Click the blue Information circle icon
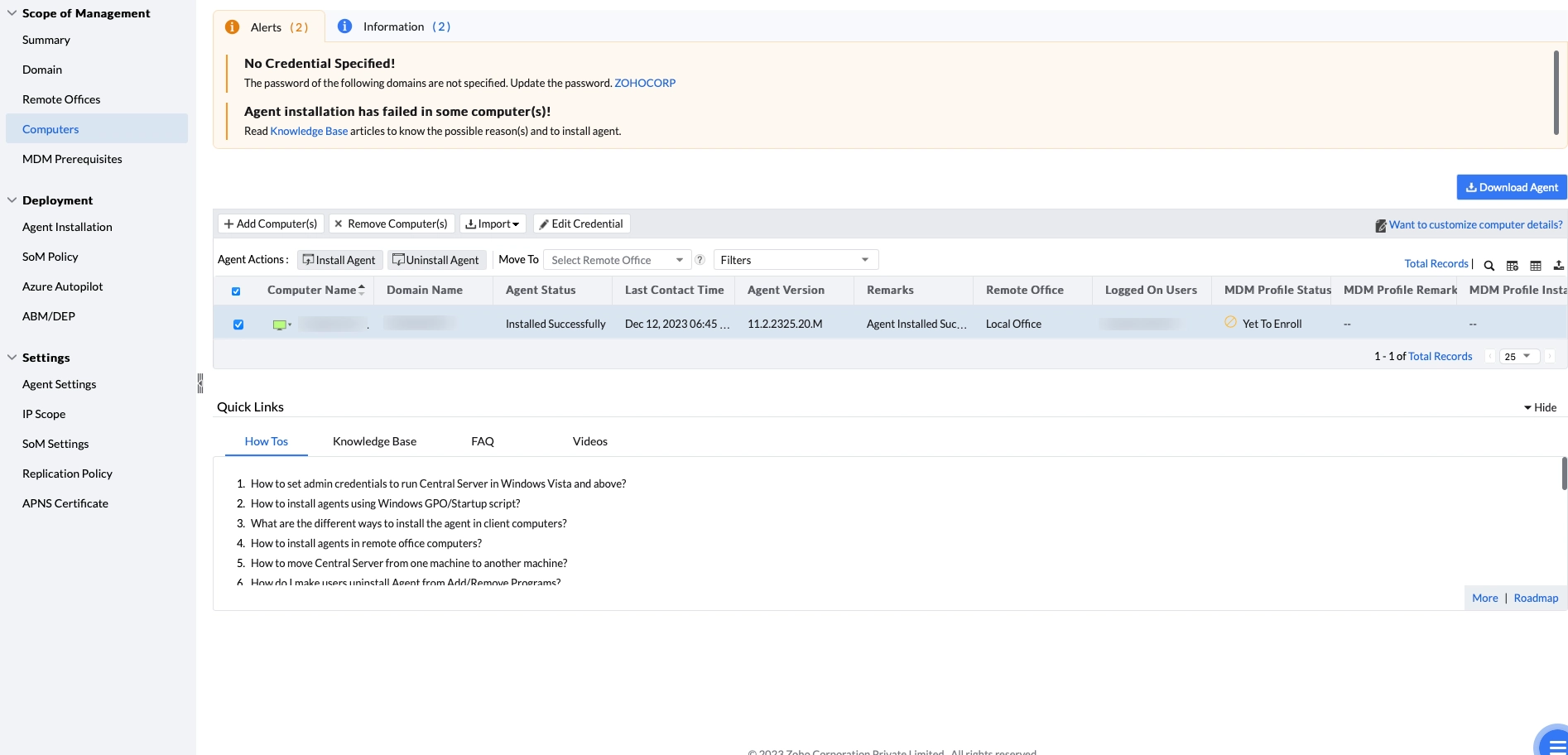Image resolution: width=1568 pixels, height=755 pixels. [x=344, y=26]
